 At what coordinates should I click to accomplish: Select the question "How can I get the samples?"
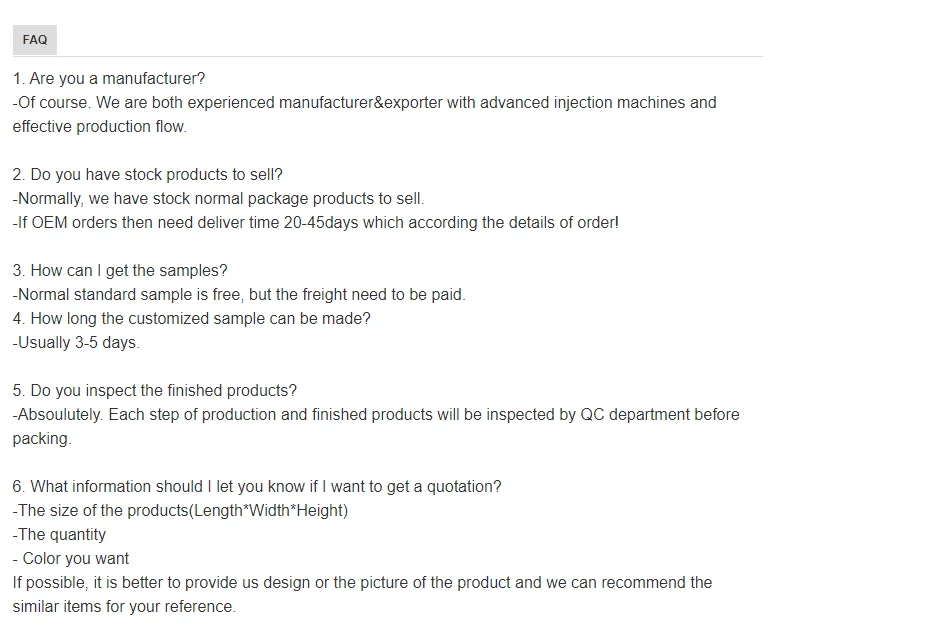coord(120,270)
